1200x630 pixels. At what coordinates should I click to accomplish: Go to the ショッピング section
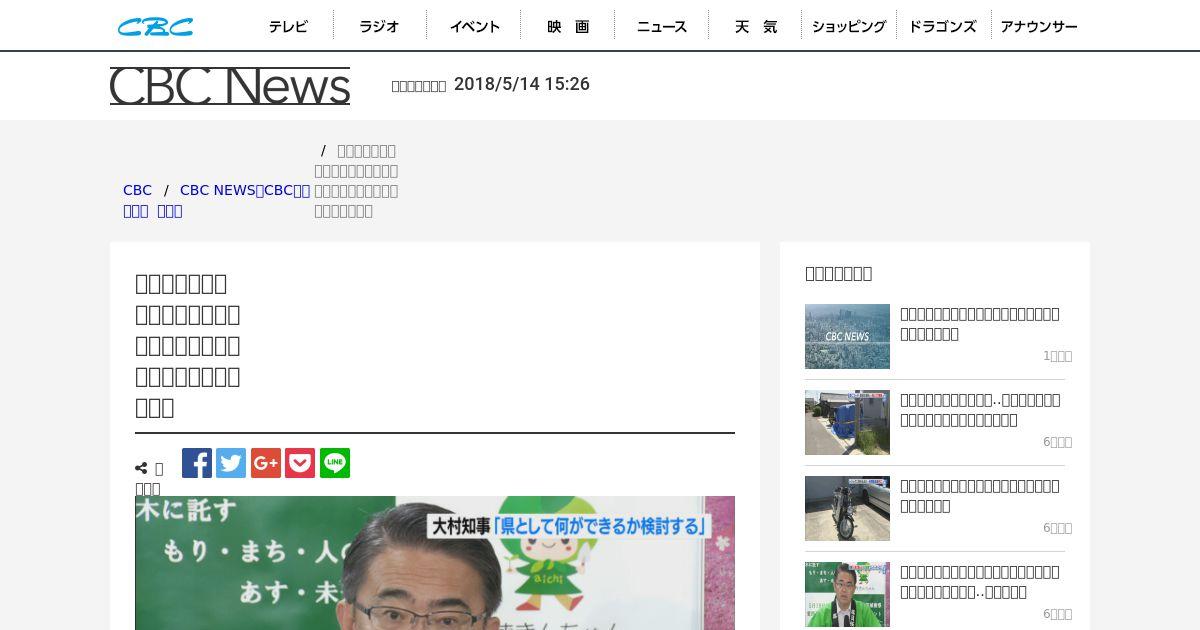tap(849, 27)
